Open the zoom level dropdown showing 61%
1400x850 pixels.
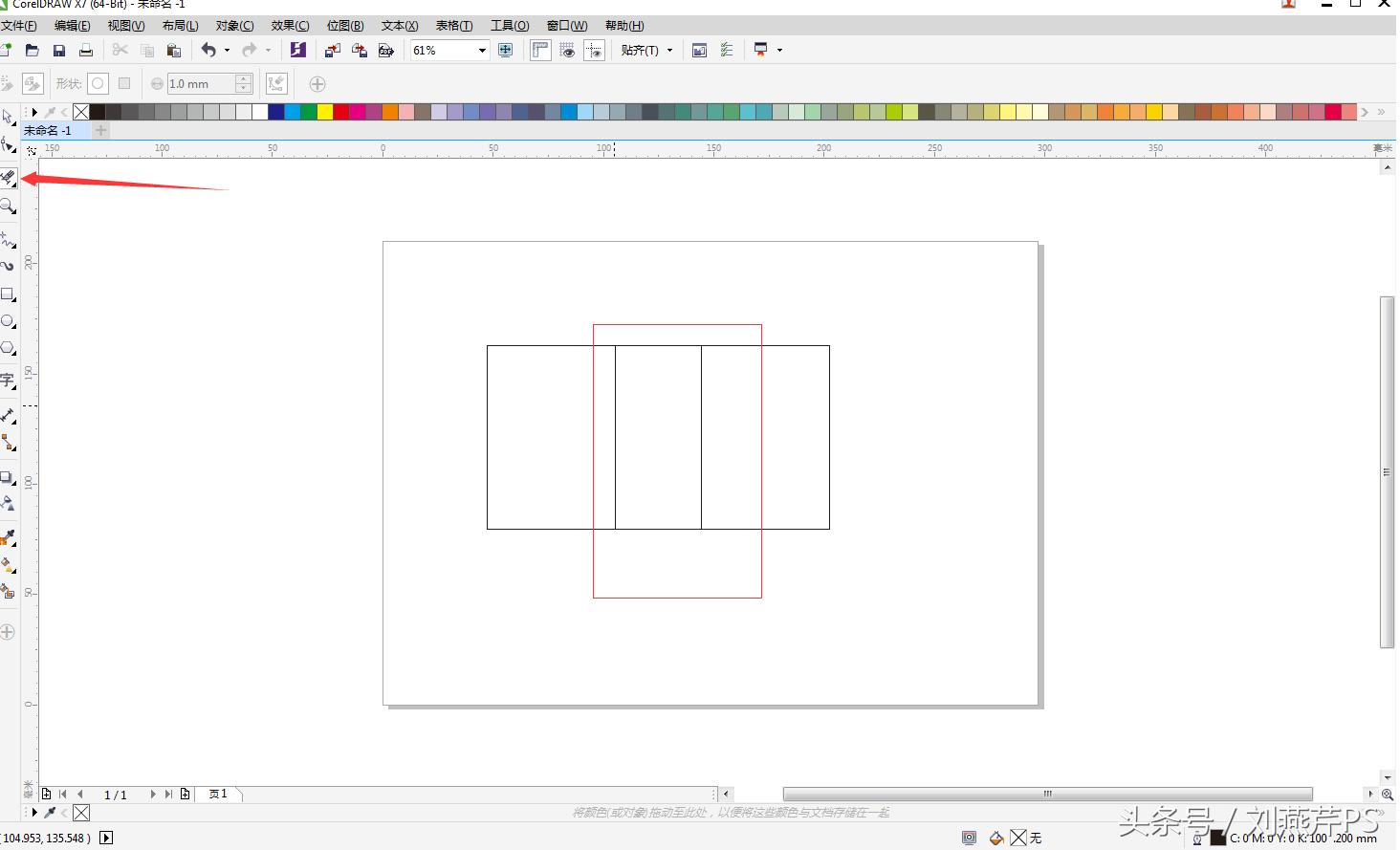pyautogui.click(x=482, y=50)
